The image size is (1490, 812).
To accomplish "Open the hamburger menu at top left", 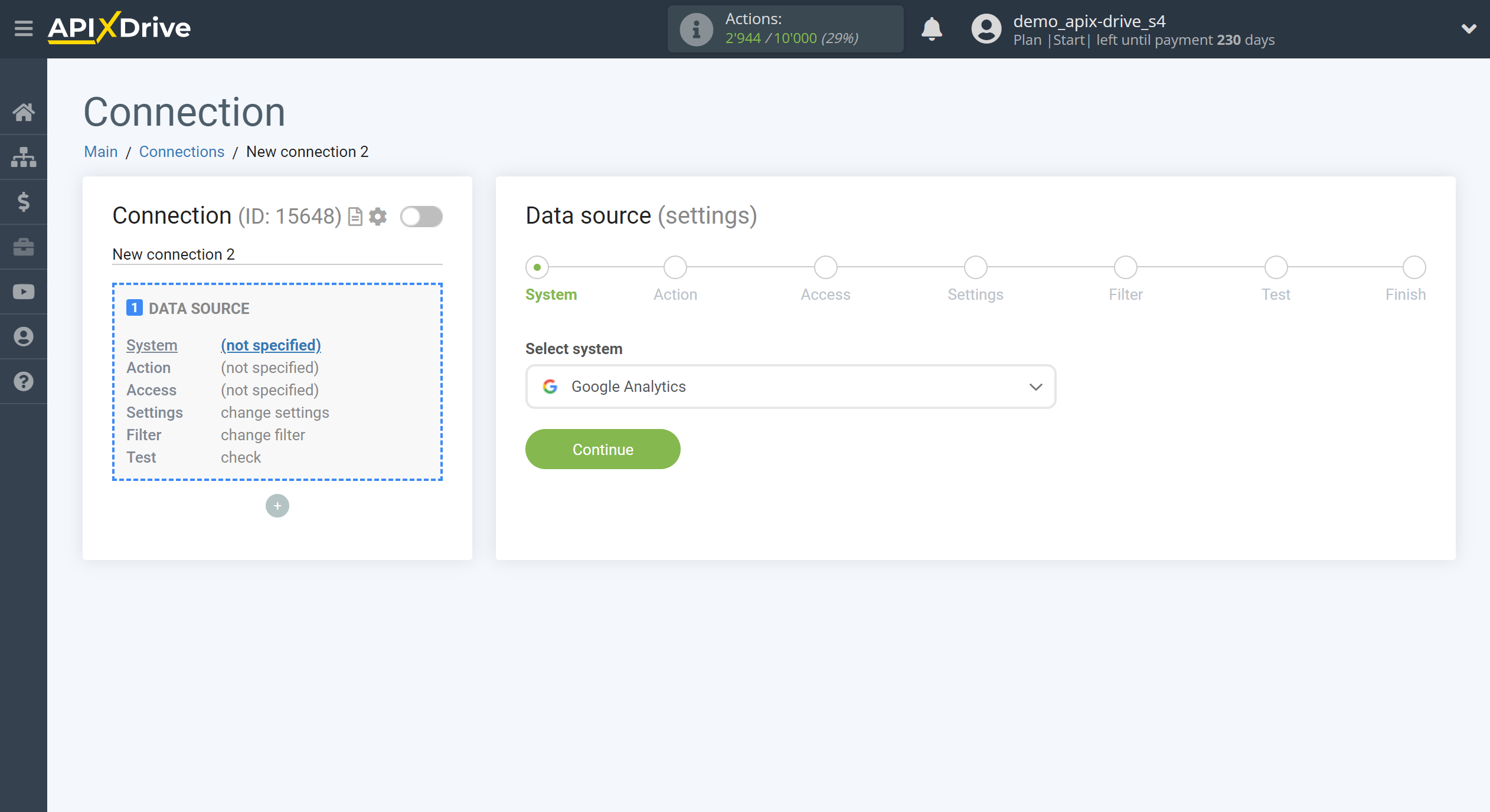I will tap(22, 28).
